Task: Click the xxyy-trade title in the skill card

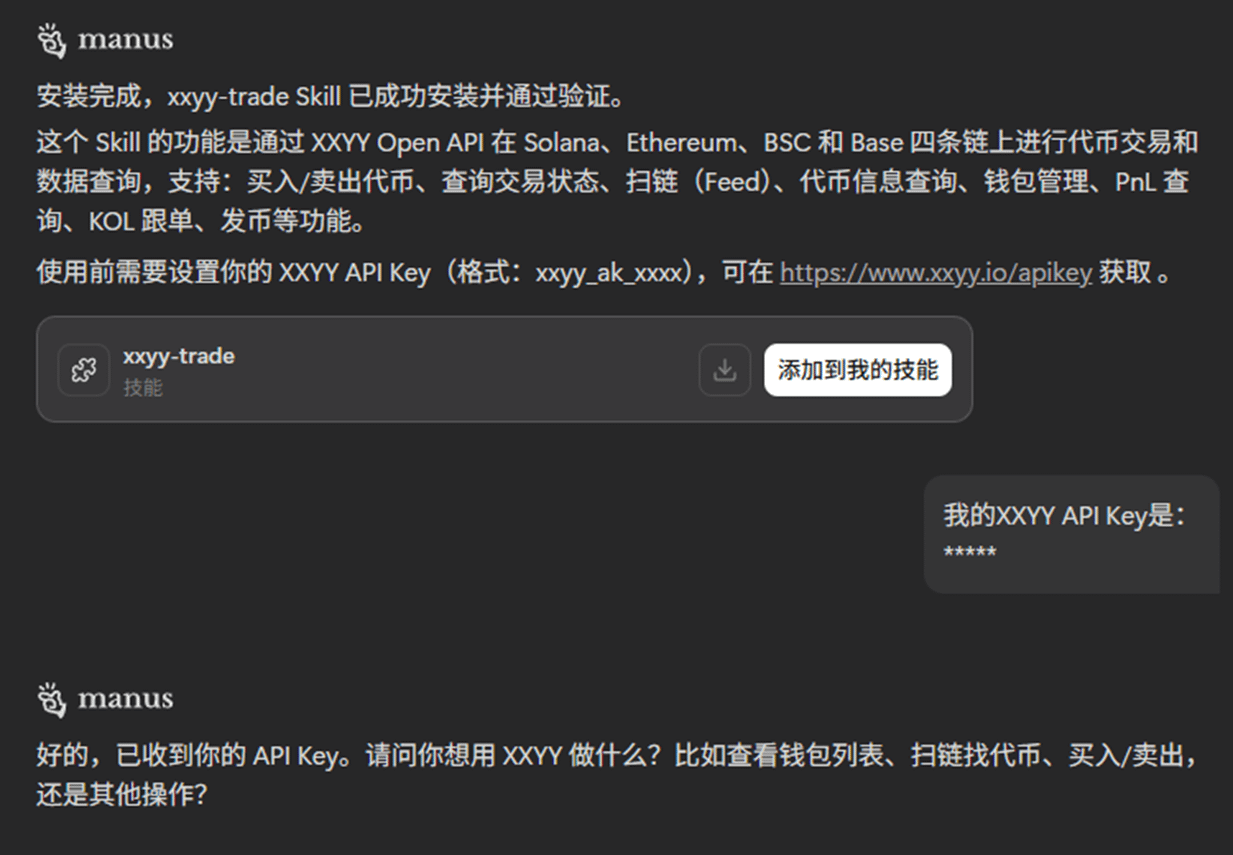Action: coord(179,356)
